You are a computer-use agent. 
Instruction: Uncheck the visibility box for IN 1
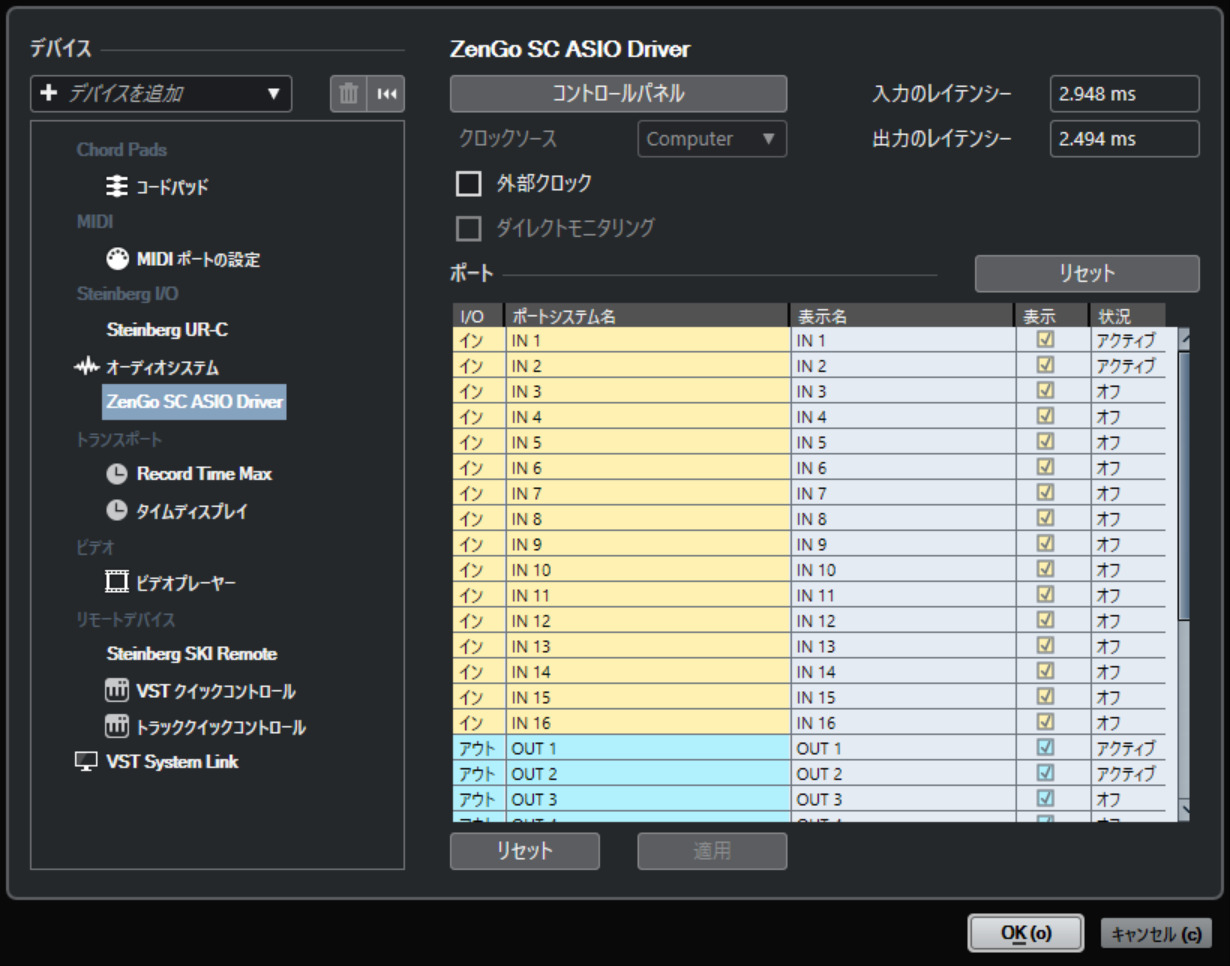pos(1046,340)
